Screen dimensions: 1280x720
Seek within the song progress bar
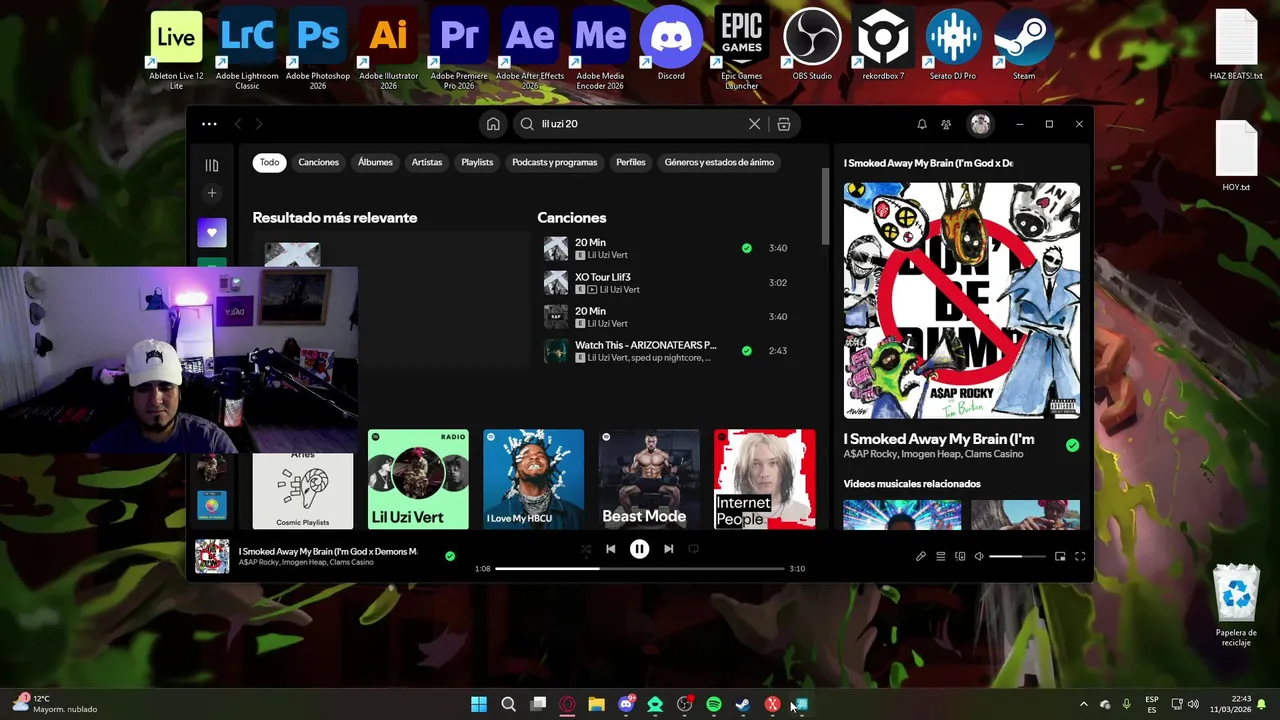(640, 569)
